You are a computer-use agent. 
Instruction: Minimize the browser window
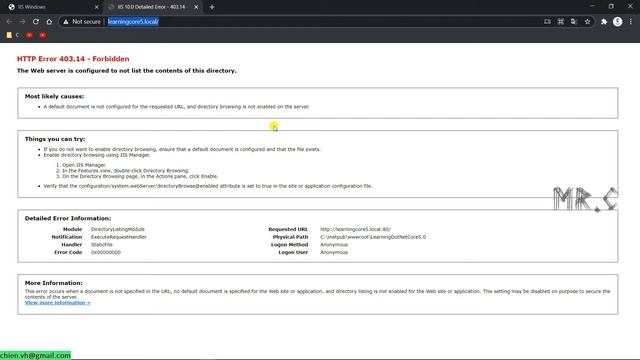tap(592, 6)
